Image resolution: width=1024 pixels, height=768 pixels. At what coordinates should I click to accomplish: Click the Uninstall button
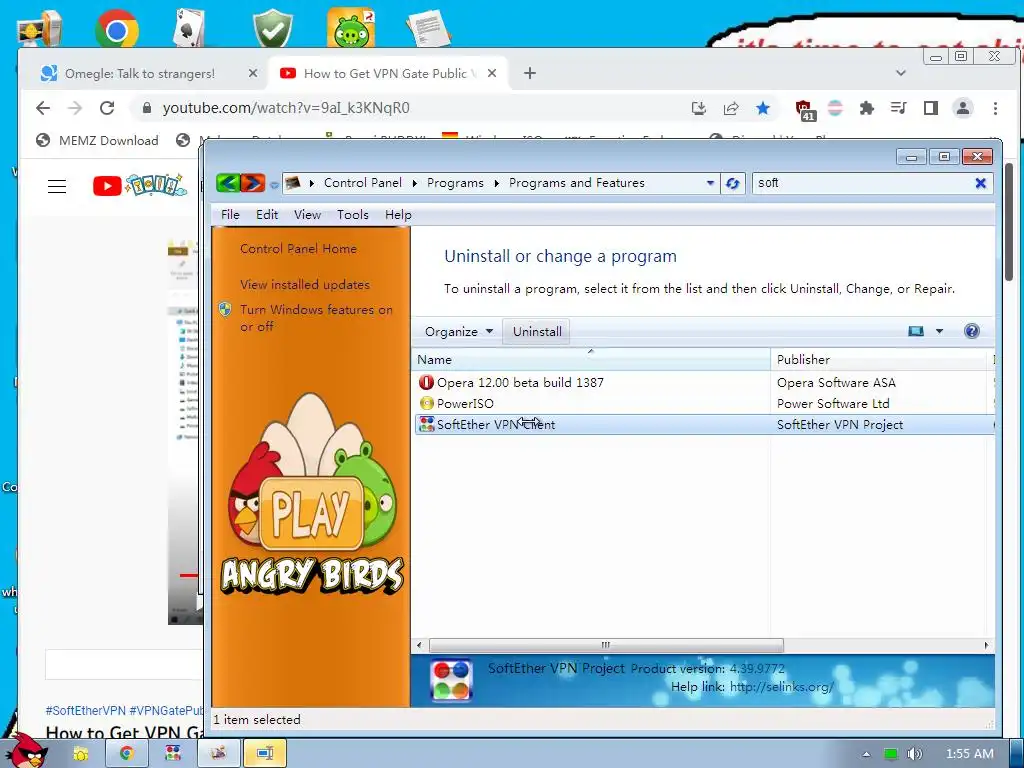coord(537,332)
